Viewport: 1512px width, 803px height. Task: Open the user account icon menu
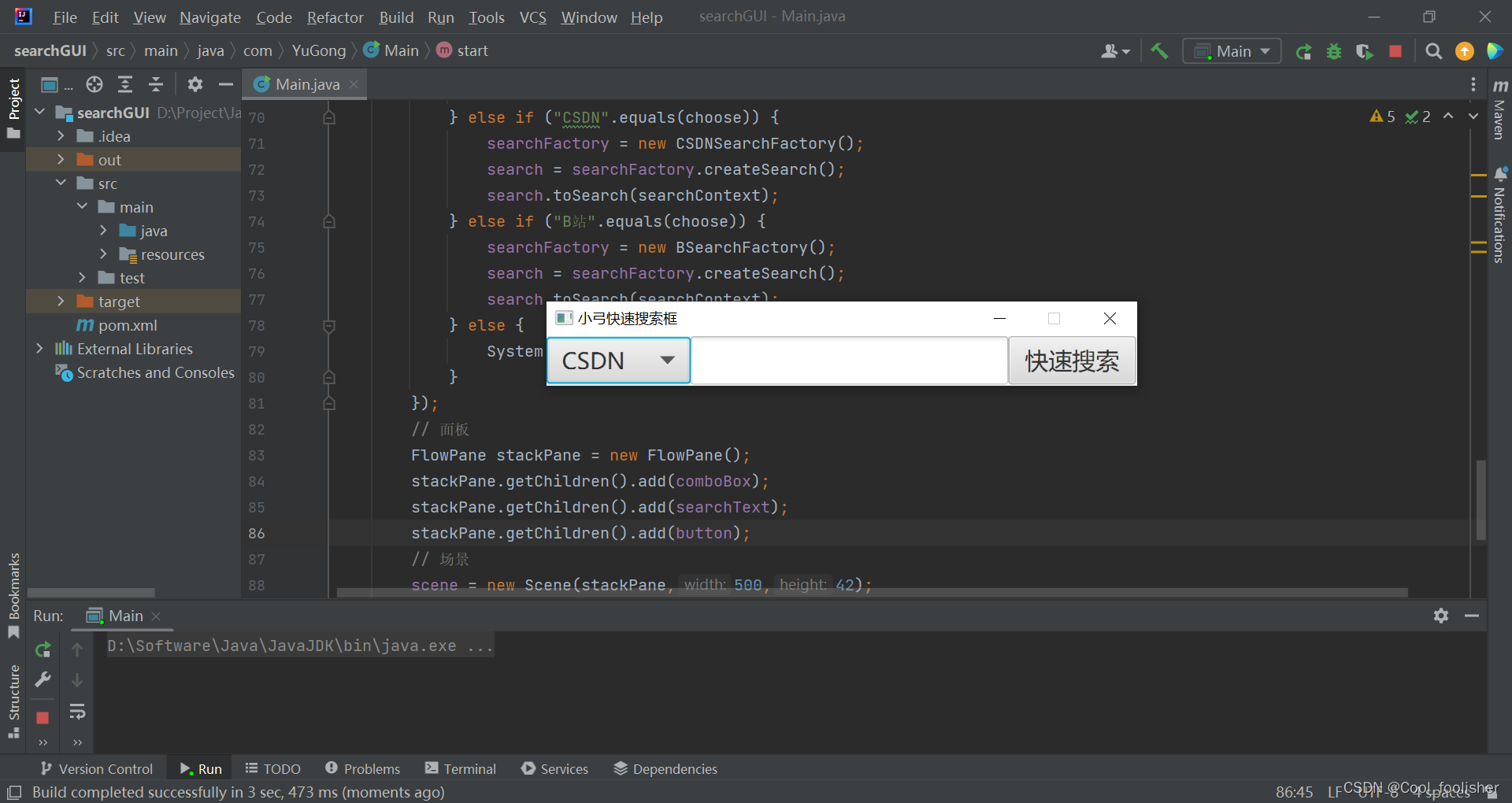tap(1115, 51)
